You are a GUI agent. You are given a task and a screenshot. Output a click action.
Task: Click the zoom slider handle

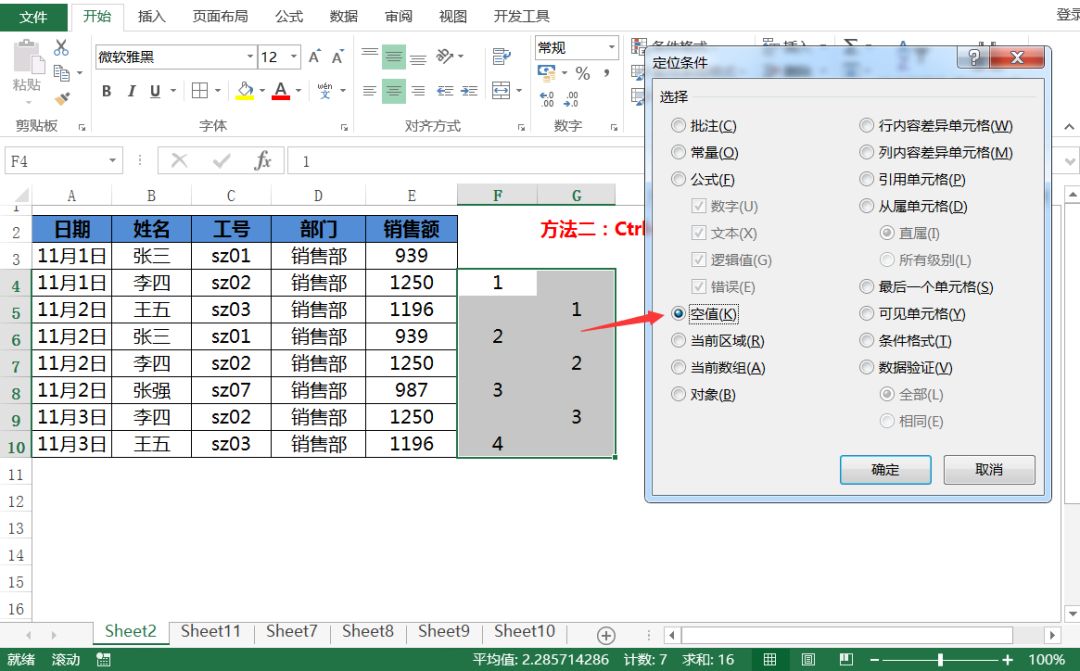(939, 659)
